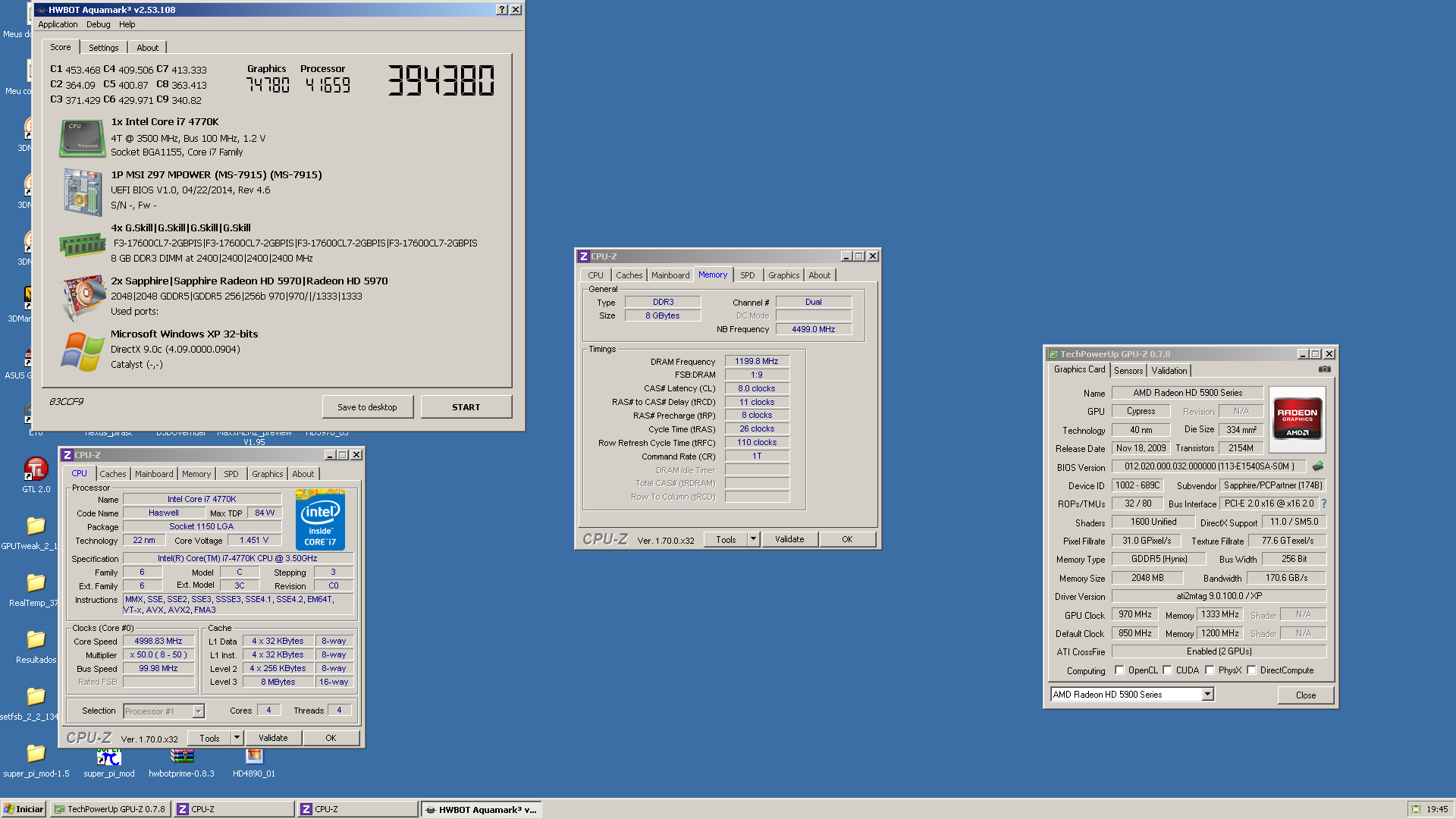Open the GTL 2.0 desktop icon

[x=36, y=475]
